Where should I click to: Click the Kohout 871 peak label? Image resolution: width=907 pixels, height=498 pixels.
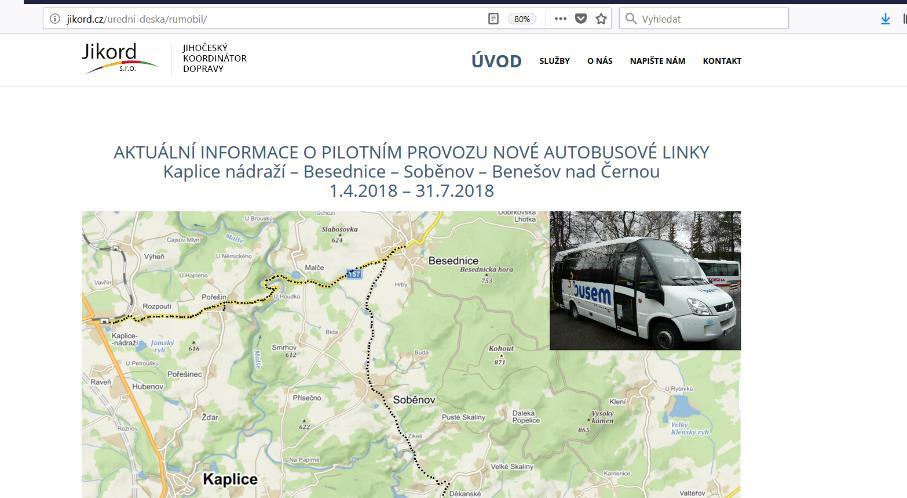(501, 355)
